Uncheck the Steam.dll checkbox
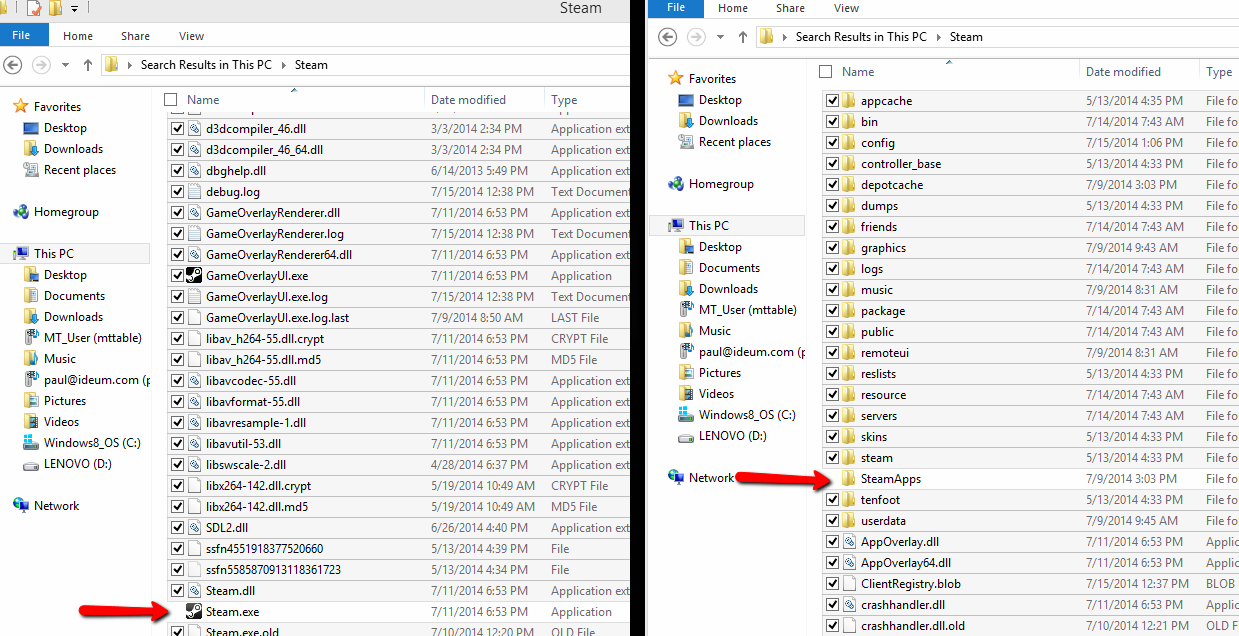 click(178, 590)
